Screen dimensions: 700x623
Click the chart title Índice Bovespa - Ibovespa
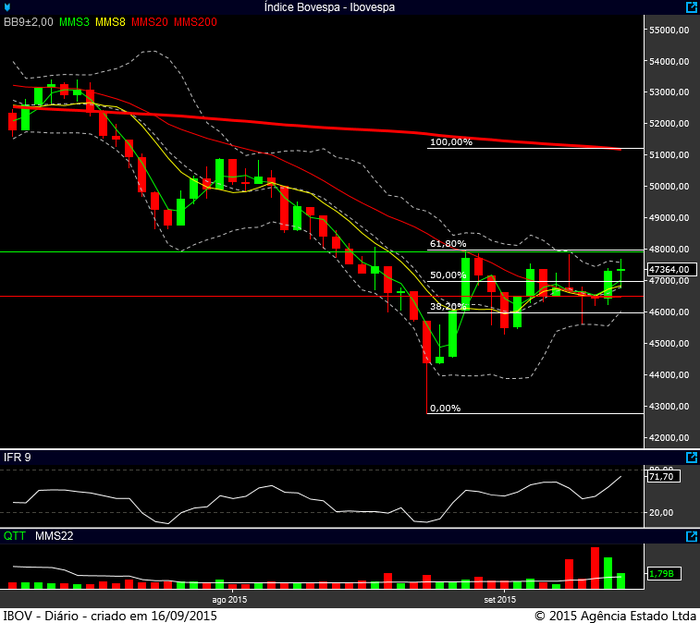pos(329,7)
